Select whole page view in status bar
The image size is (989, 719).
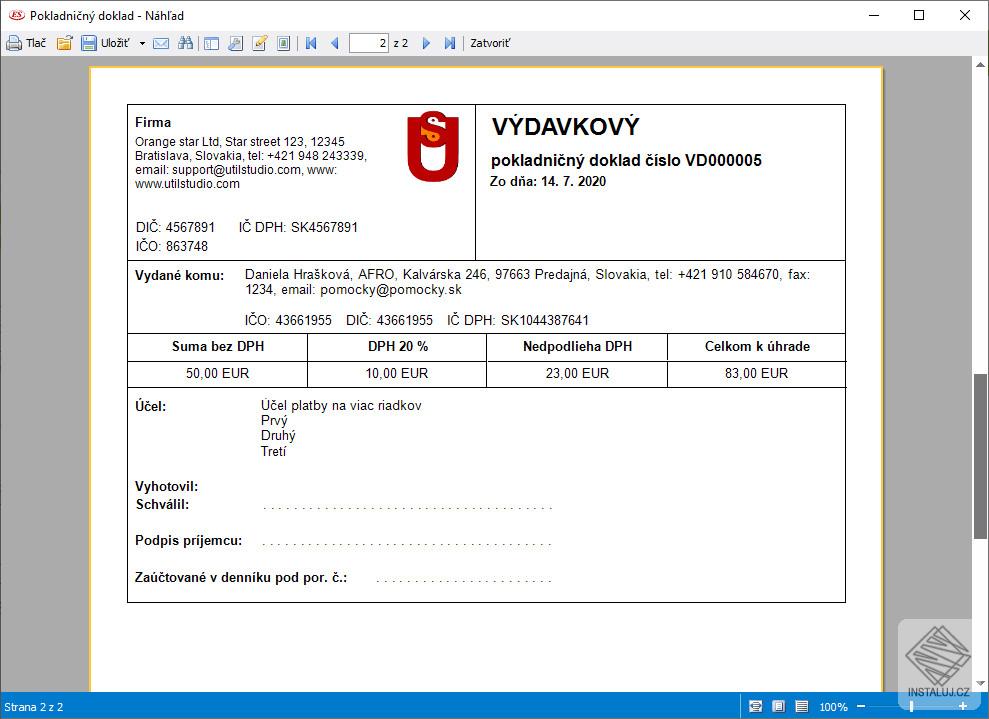coord(778,707)
